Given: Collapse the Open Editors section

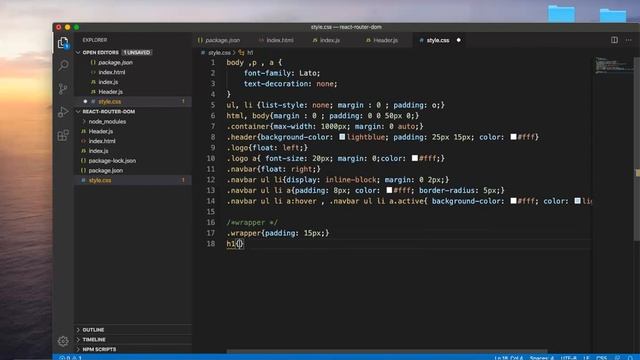Looking at the screenshot, I should (x=78, y=52).
